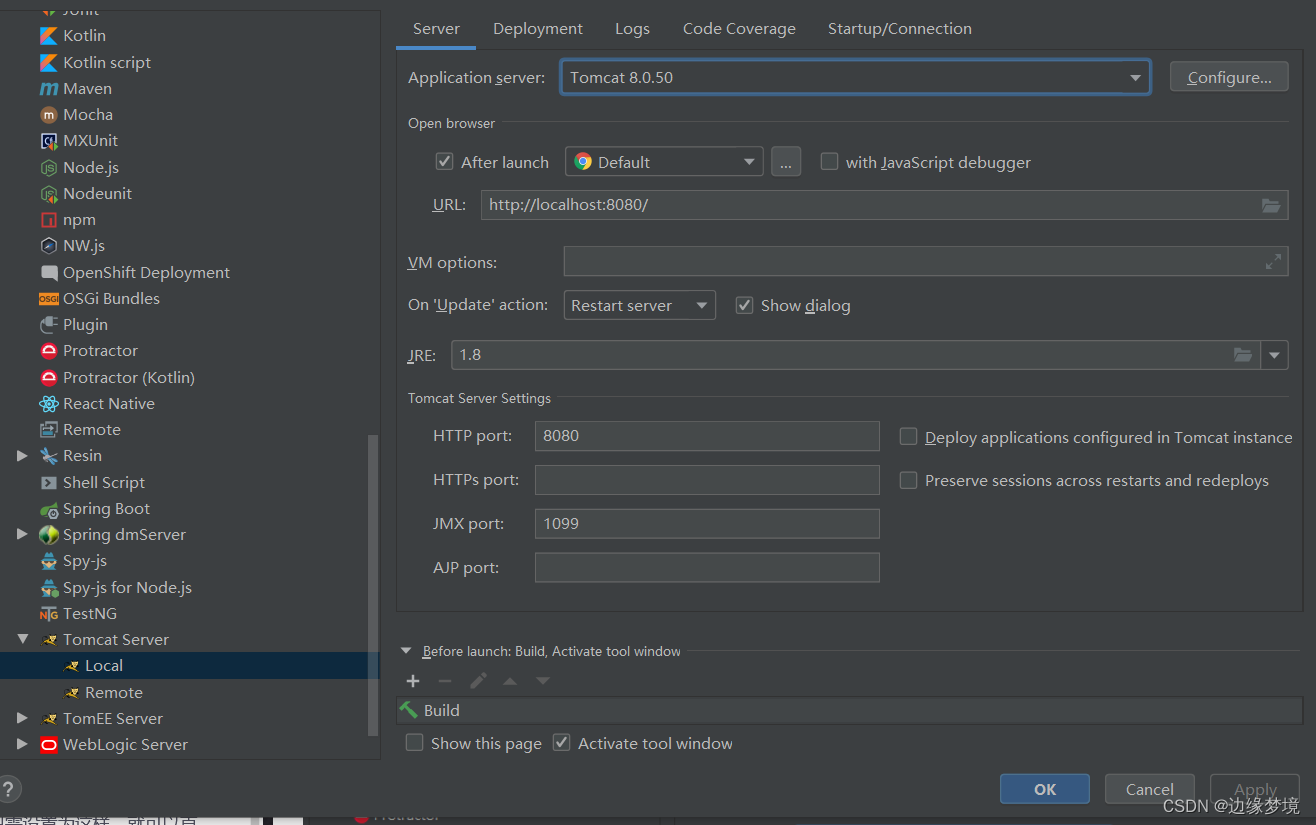Enable with JavaScript debugger checkbox

[x=829, y=161]
